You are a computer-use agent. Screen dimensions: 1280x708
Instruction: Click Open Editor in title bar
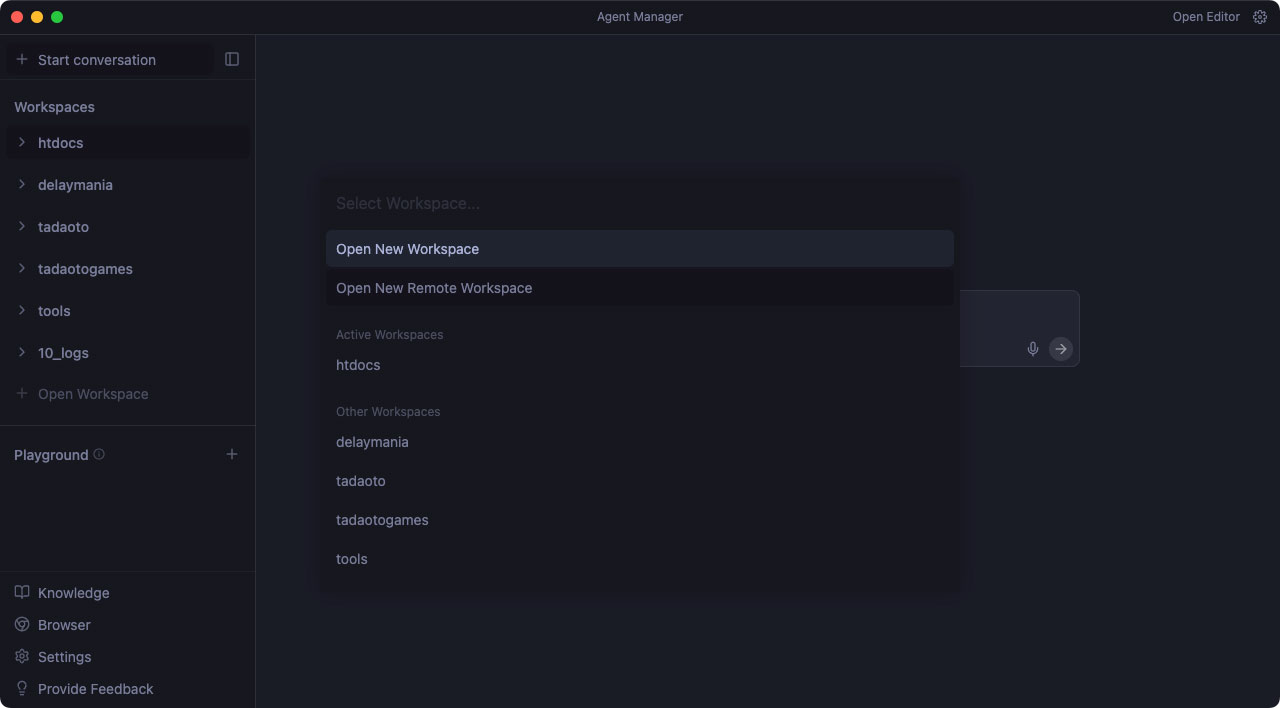(1206, 17)
